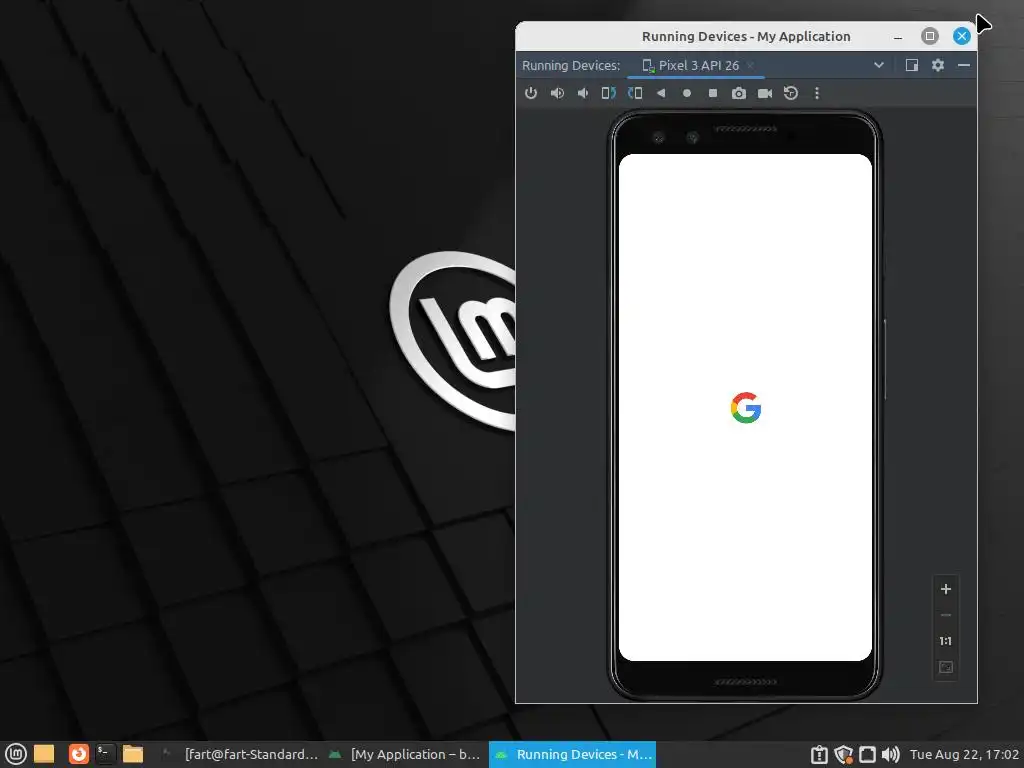The height and width of the screenshot is (768, 1024).
Task: Lower emulator volume with Volume Down icon
Action: pyautogui.click(x=583, y=93)
